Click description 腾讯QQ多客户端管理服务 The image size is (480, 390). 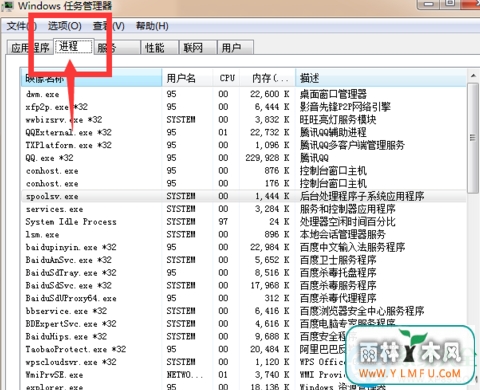coord(352,145)
